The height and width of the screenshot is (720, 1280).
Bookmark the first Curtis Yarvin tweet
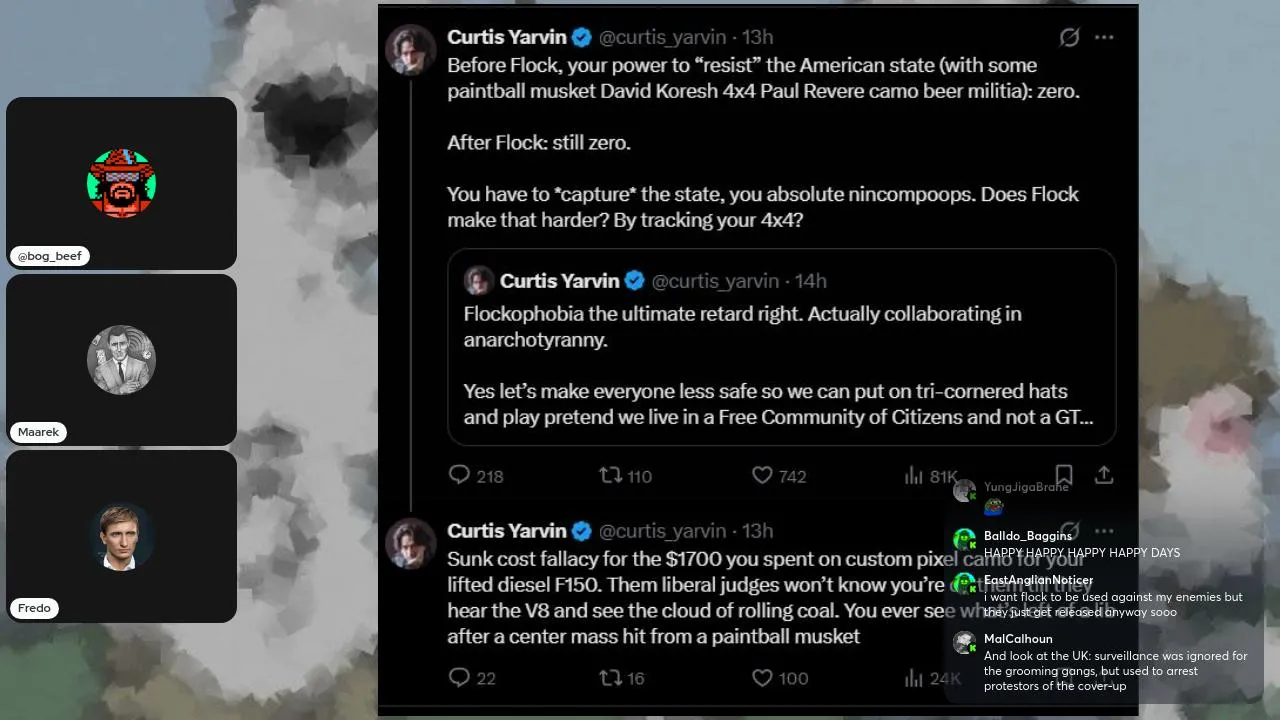click(1064, 475)
